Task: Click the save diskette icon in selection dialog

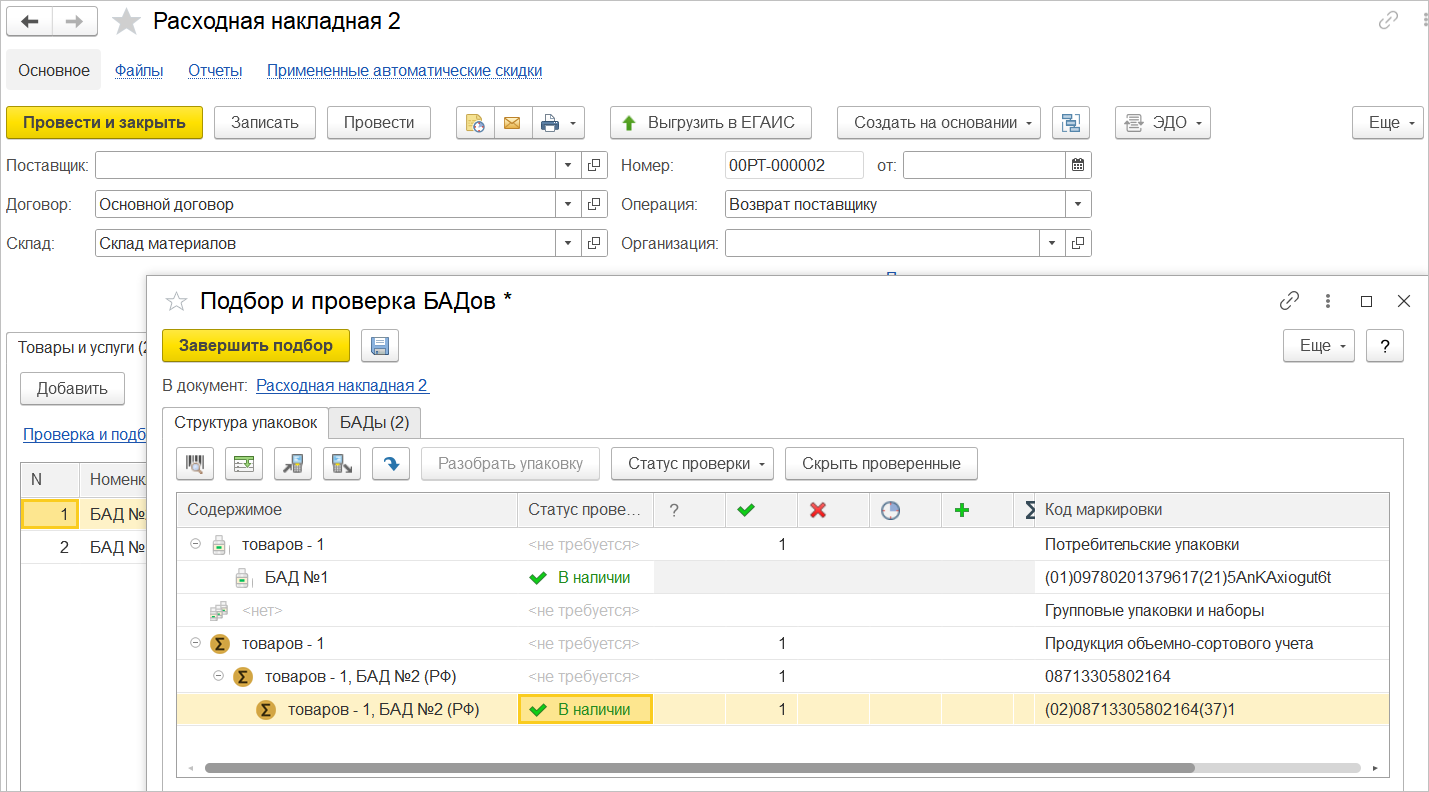Action: tap(380, 345)
